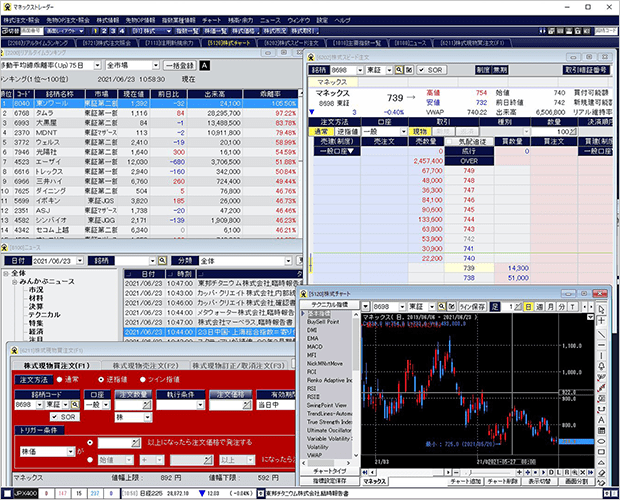Viewport: 620px width, 500px height.
Task: Select the 通常 order method radio button
Action: 59,379
